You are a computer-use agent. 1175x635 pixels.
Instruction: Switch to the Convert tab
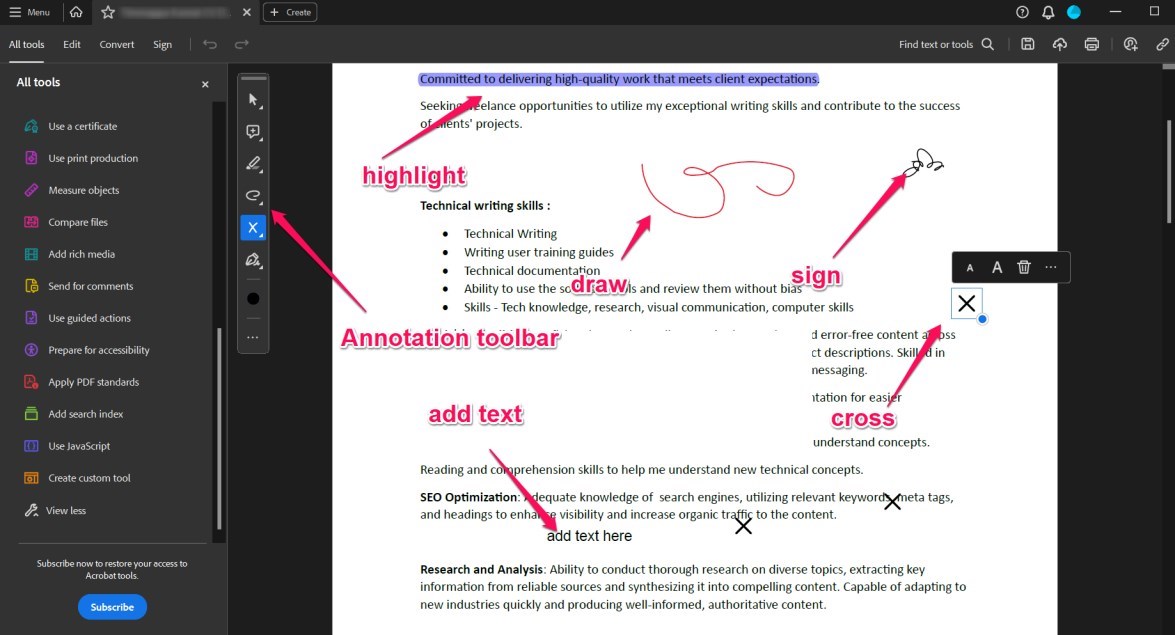point(116,44)
